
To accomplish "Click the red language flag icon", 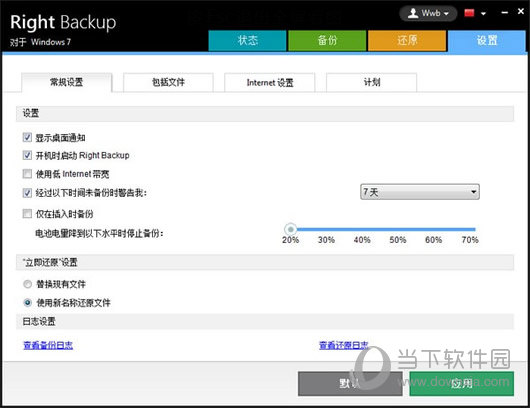I will (x=469, y=13).
